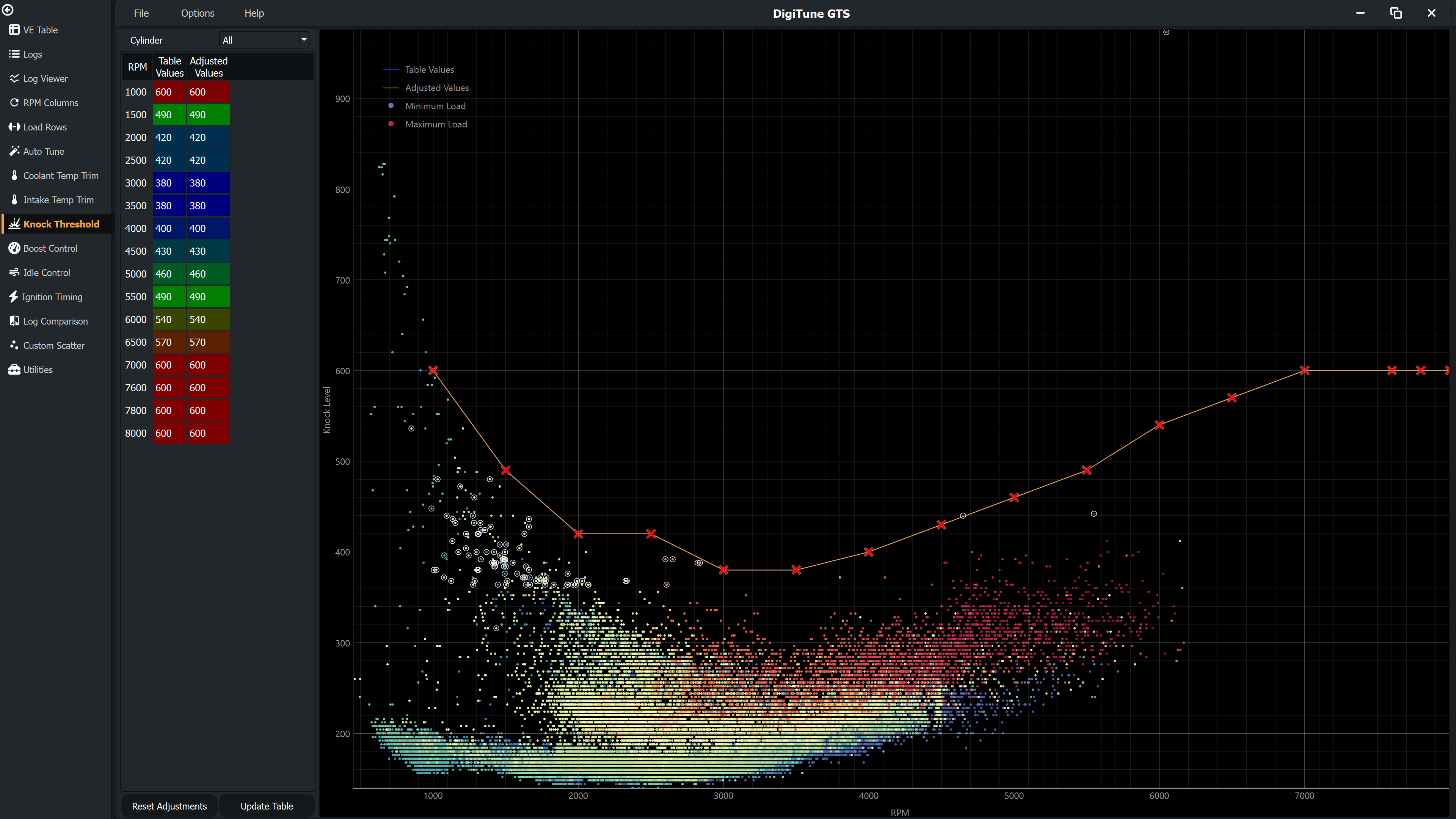This screenshot has height=819, width=1456.
Task: Click Intake Temp Trim thermometer icon
Action: click(x=14, y=200)
